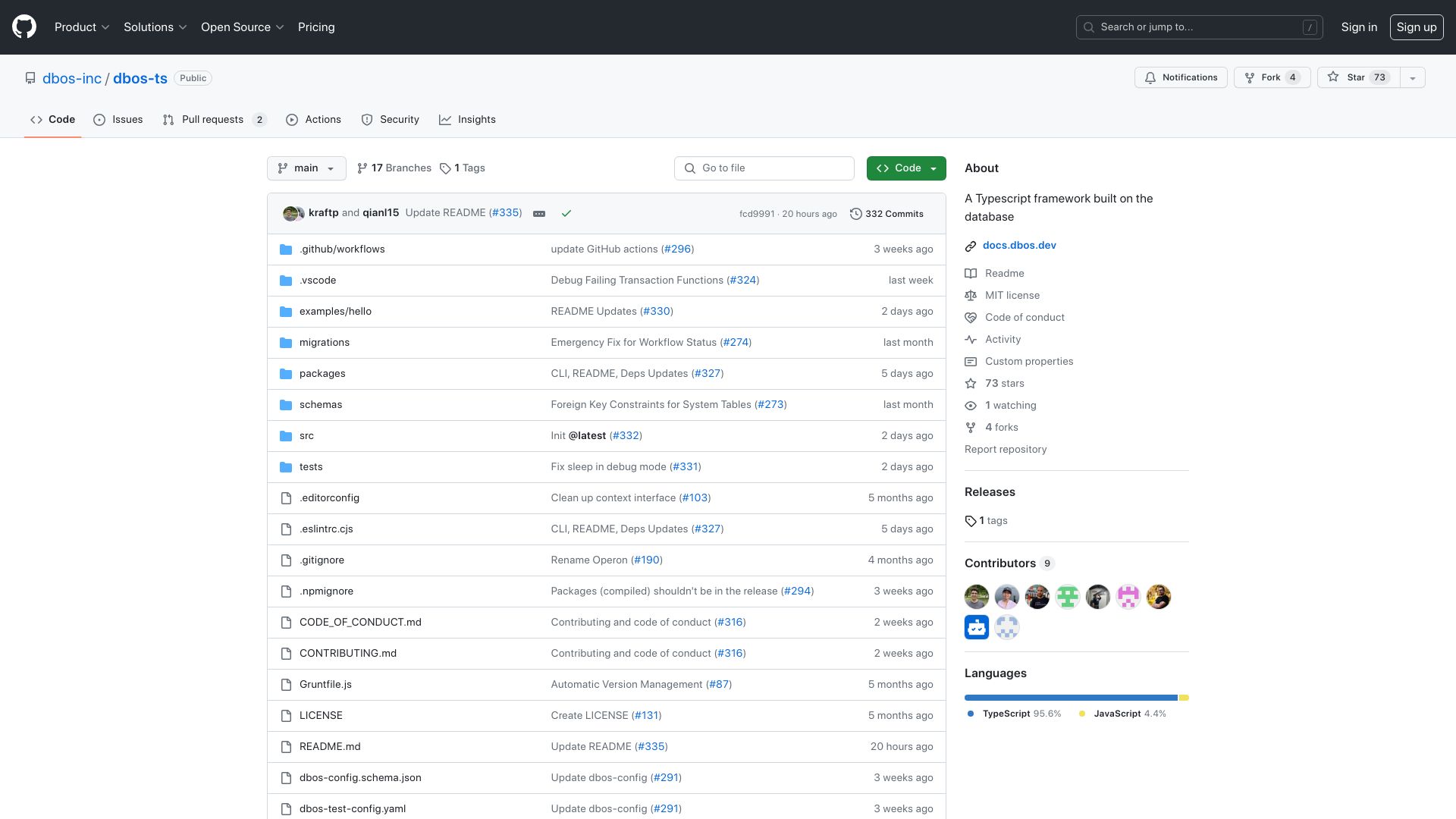The width and height of the screenshot is (1456, 819).
Task: Open pull request #296 link
Action: pyautogui.click(x=678, y=249)
